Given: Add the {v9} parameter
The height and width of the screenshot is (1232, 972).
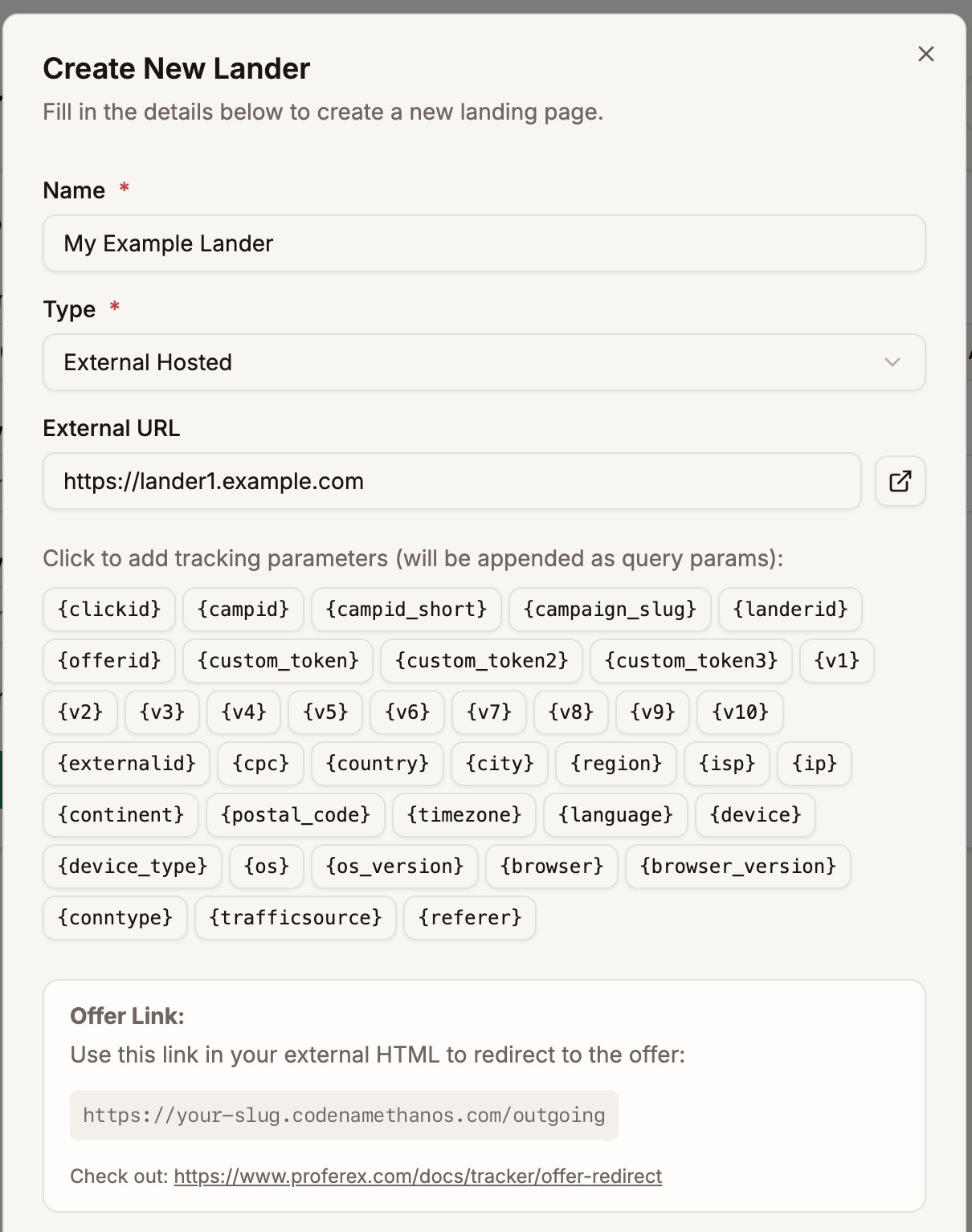Looking at the screenshot, I should (652, 712).
